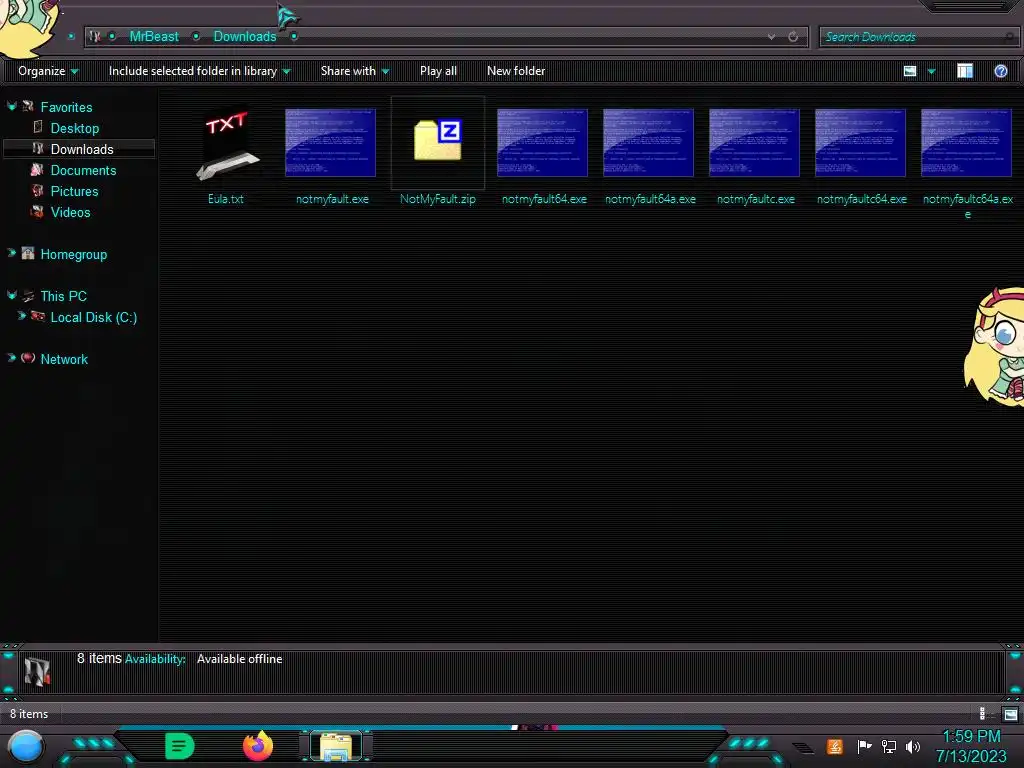Expand the Homegroup tree node
The image size is (1024, 768).
[11, 253]
